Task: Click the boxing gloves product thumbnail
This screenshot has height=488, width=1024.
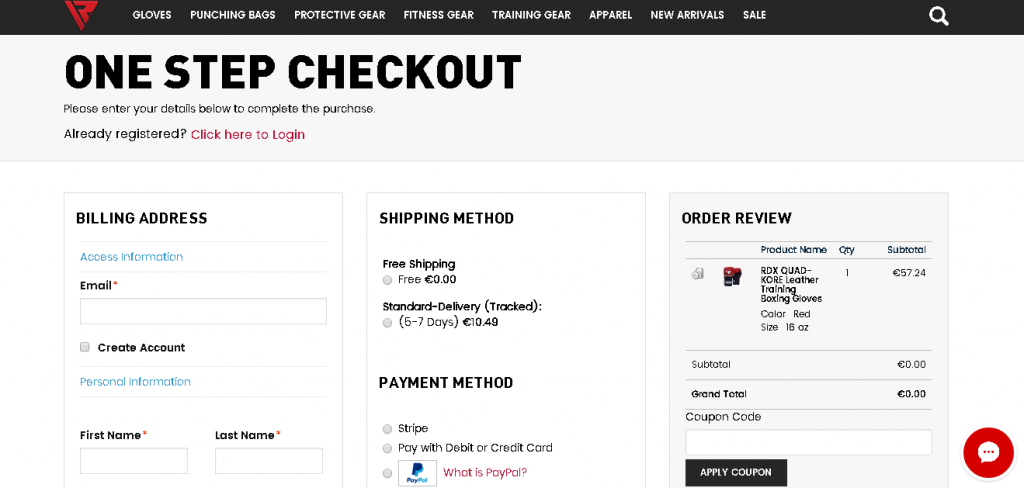Action: click(x=732, y=276)
